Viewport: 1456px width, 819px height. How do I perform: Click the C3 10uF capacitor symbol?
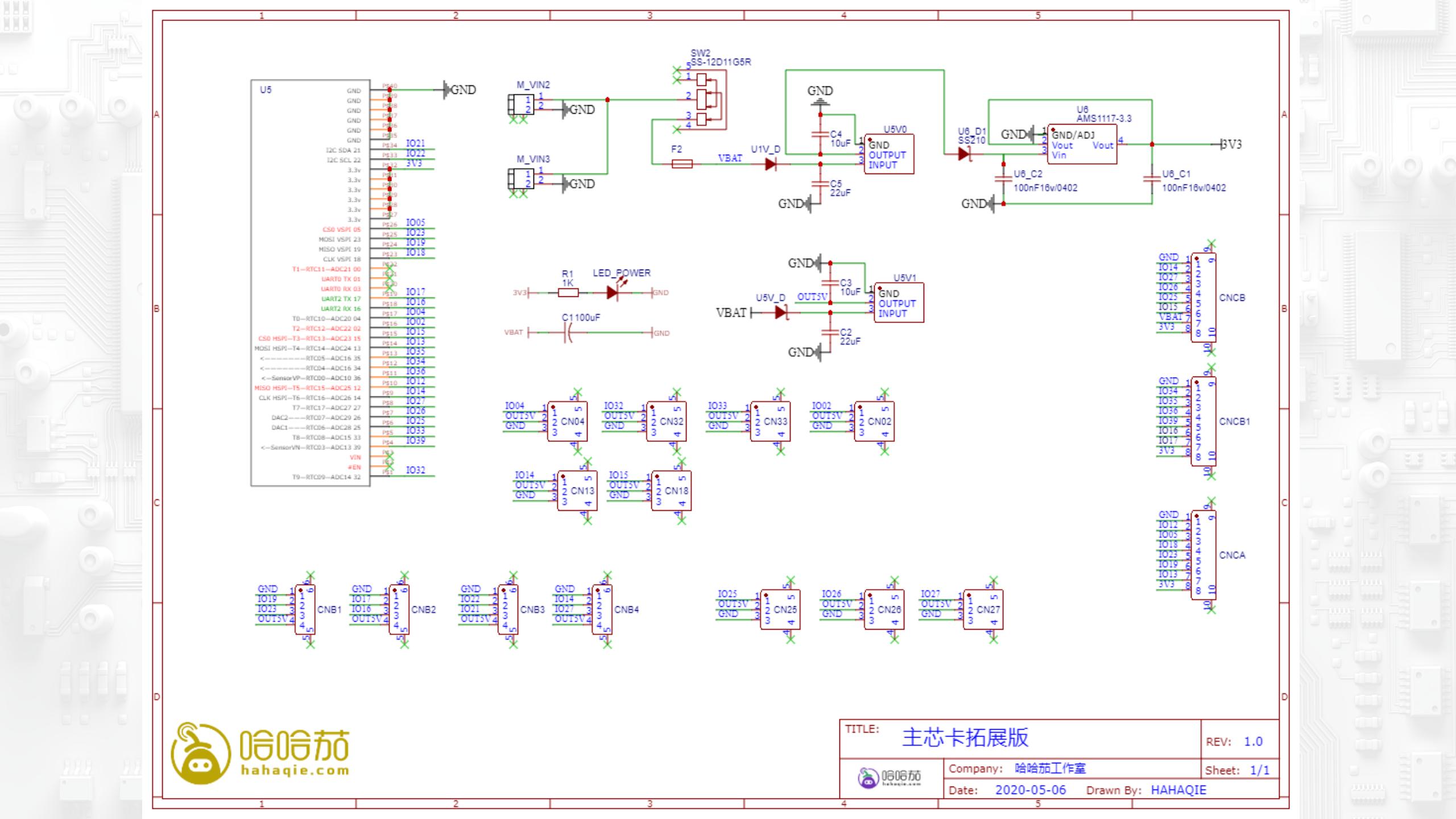coord(830,283)
